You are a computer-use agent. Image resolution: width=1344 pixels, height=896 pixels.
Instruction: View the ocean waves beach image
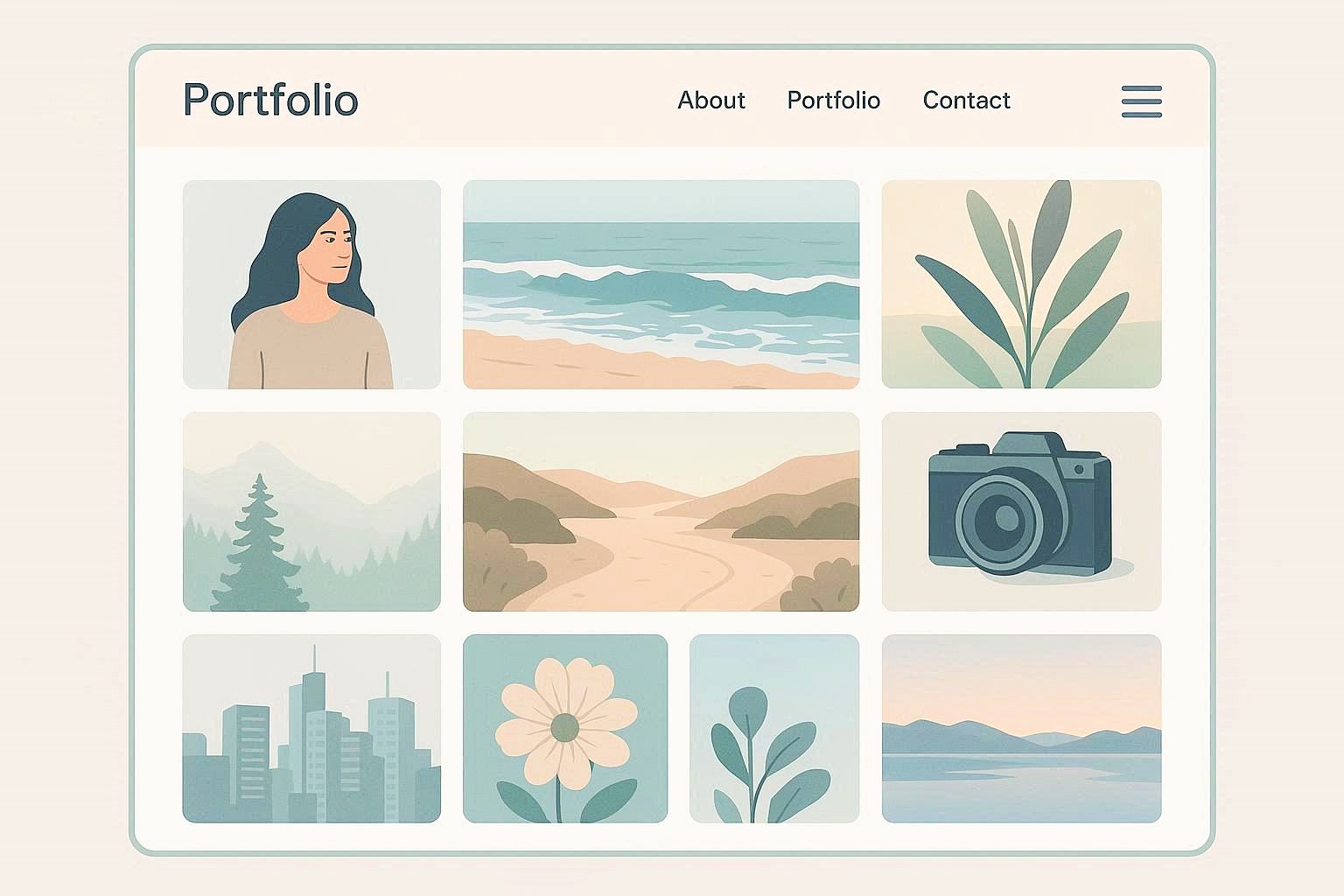[661, 284]
